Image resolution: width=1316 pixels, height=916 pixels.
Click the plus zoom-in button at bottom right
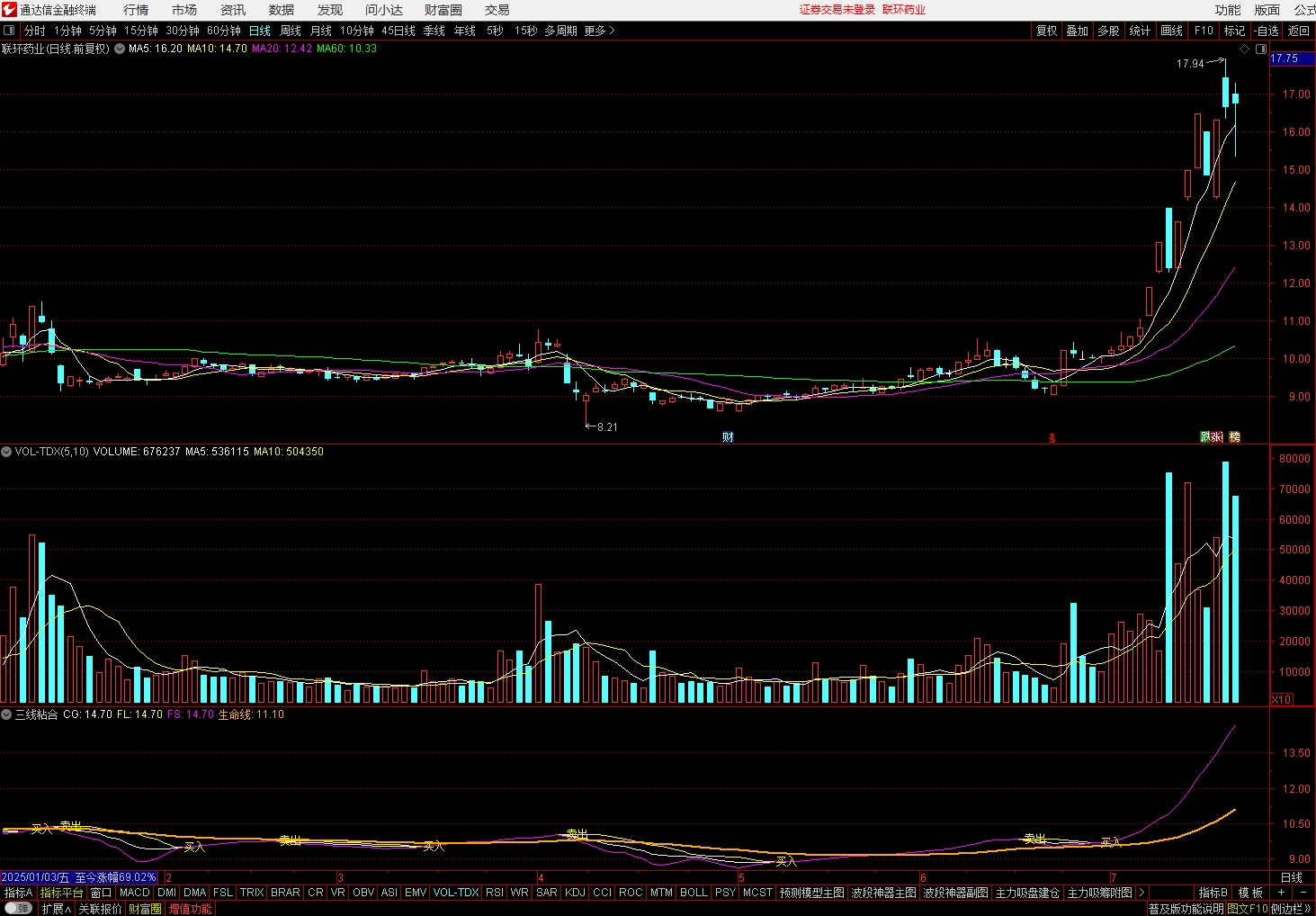[1282, 893]
